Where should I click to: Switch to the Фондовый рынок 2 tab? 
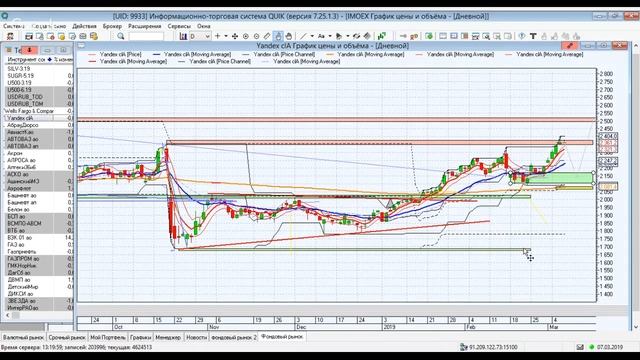[x=234, y=338]
